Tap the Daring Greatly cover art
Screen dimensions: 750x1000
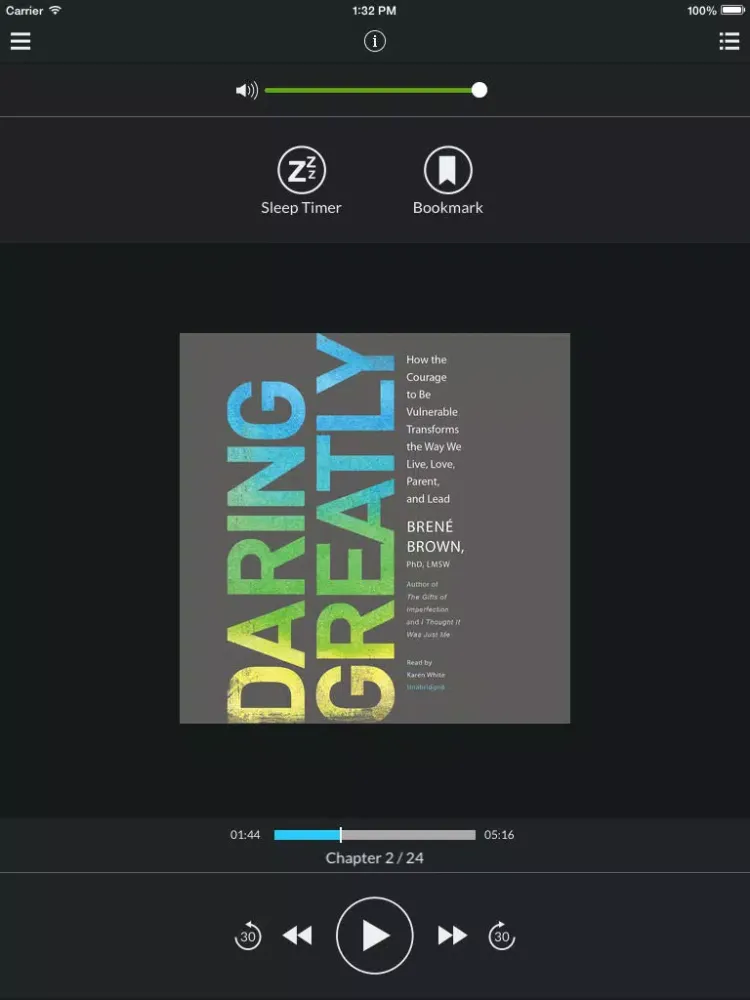point(374,528)
